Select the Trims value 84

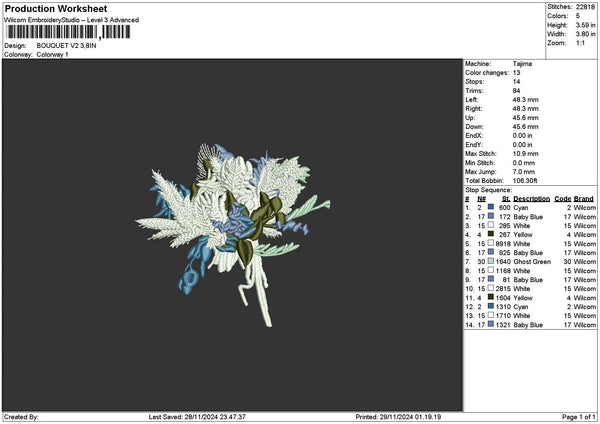(x=517, y=91)
